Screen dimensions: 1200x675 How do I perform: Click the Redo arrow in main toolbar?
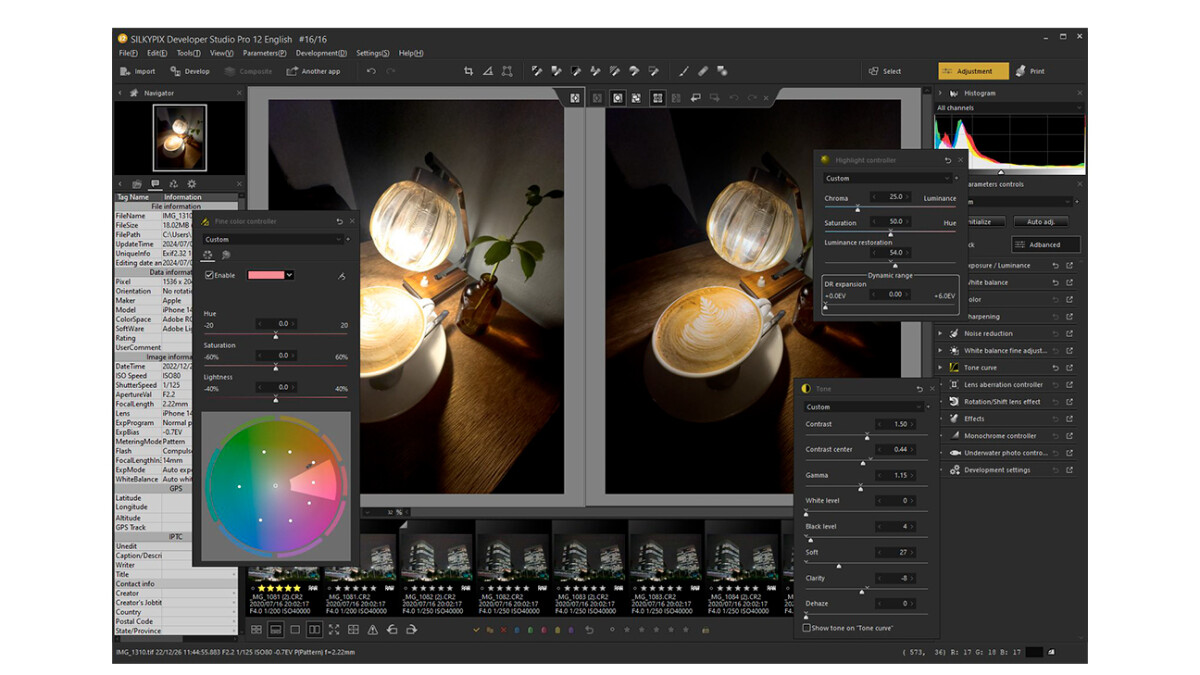point(390,71)
